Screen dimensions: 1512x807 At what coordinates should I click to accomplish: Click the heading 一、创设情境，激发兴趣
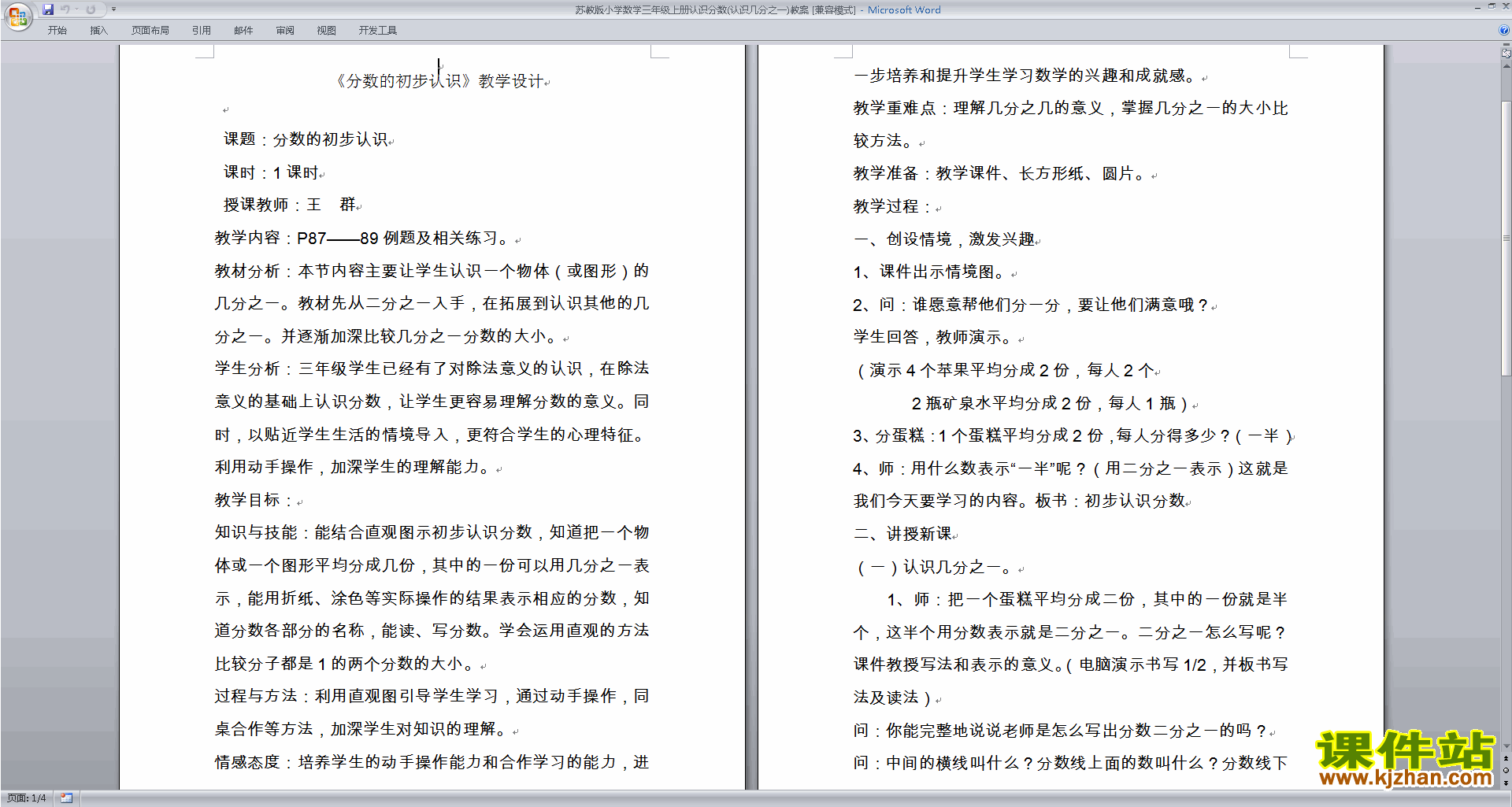pyautogui.click(x=946, y=239)
